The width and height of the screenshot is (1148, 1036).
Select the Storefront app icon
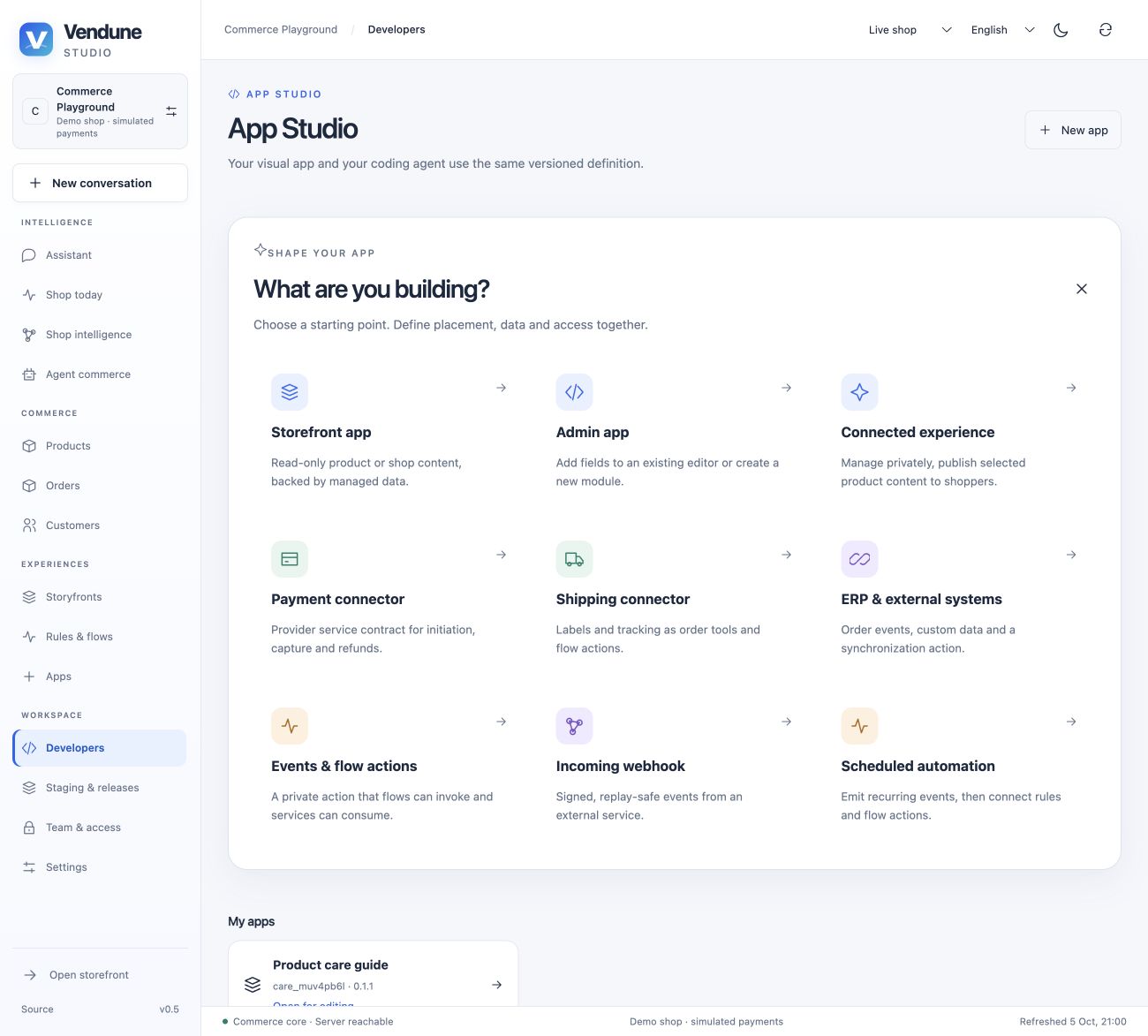coord(290,392)
